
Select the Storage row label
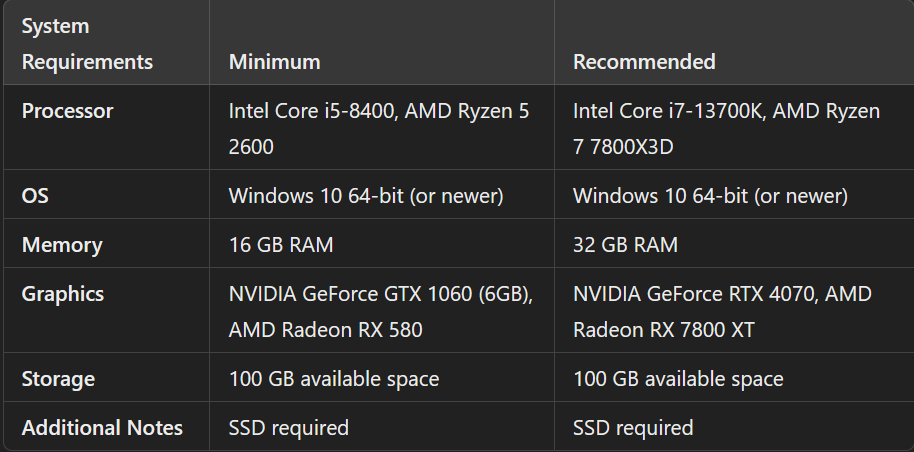click(58, 379)
